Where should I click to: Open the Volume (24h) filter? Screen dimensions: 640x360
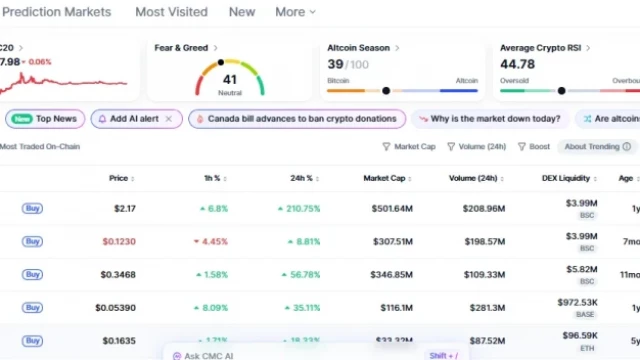[x=476, y=147]
